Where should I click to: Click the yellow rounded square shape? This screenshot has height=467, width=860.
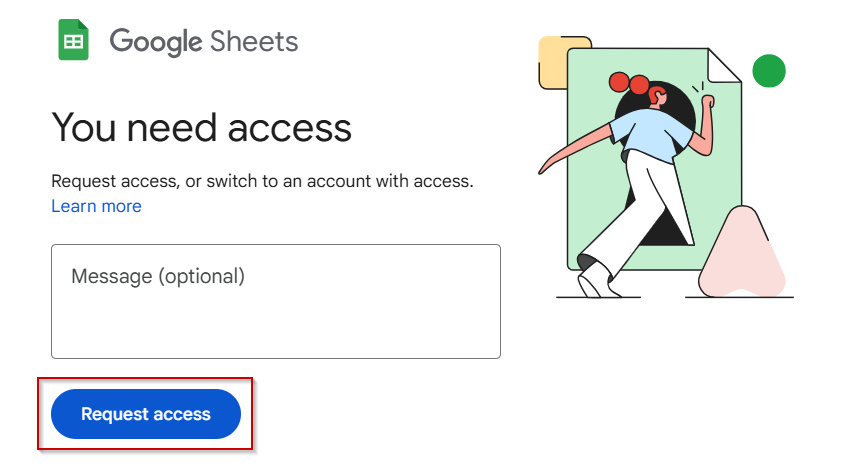[553, 62]
